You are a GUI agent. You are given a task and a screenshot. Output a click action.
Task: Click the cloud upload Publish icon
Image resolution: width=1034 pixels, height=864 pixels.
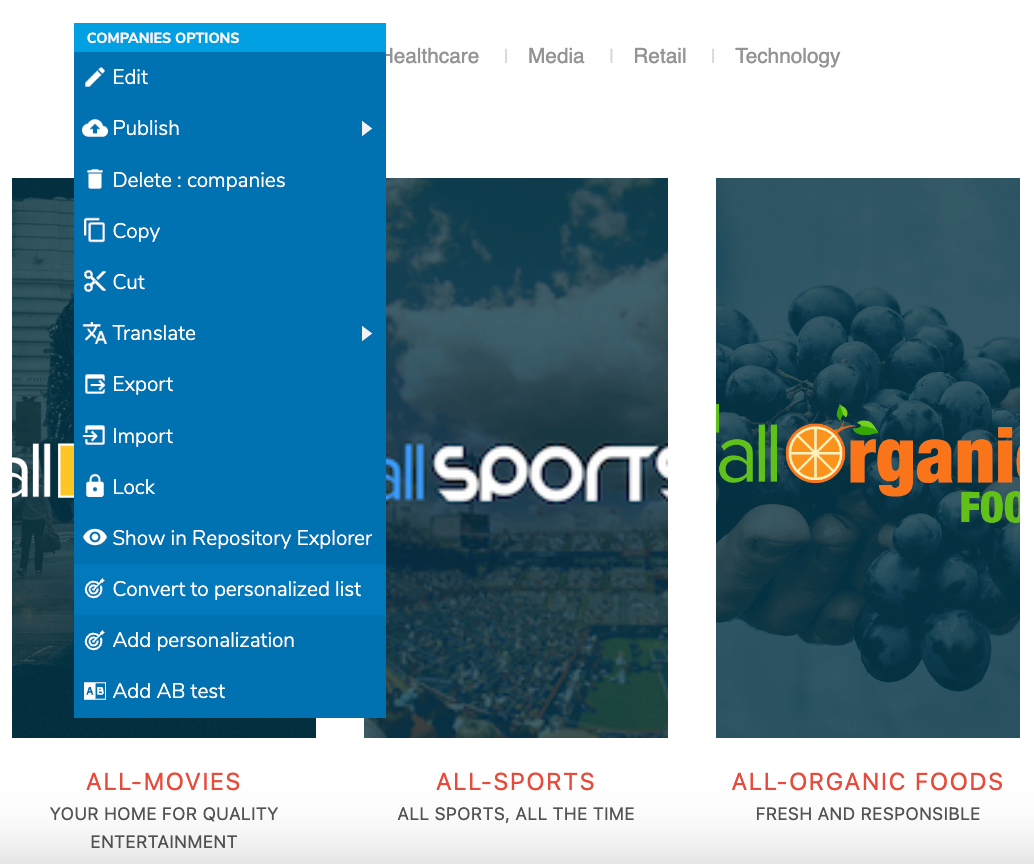(95, 128)
